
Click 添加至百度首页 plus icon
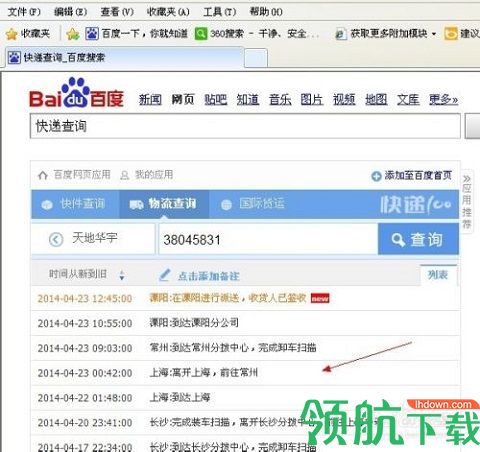click(376, 176)
